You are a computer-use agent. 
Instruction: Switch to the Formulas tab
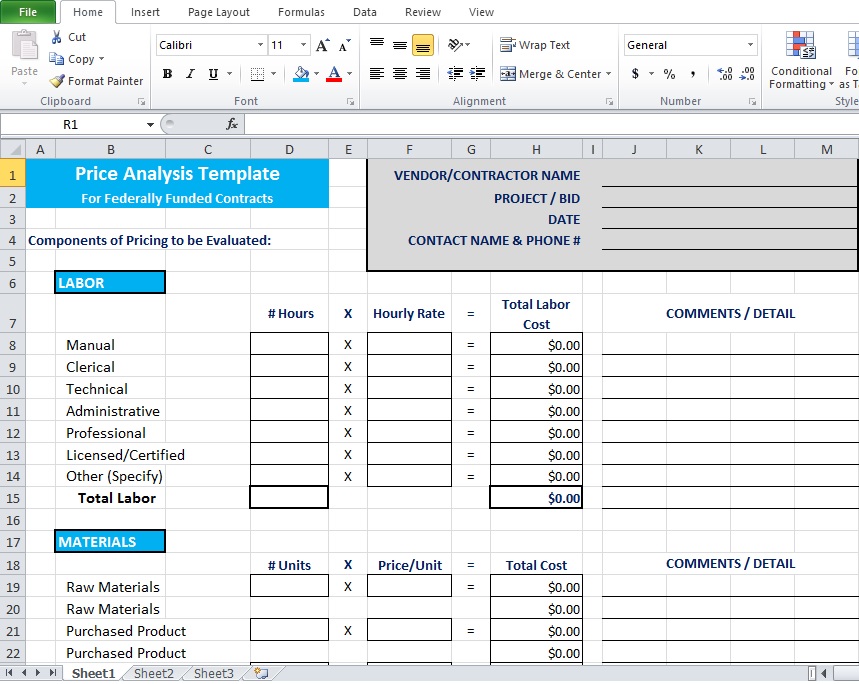[301, 12]
